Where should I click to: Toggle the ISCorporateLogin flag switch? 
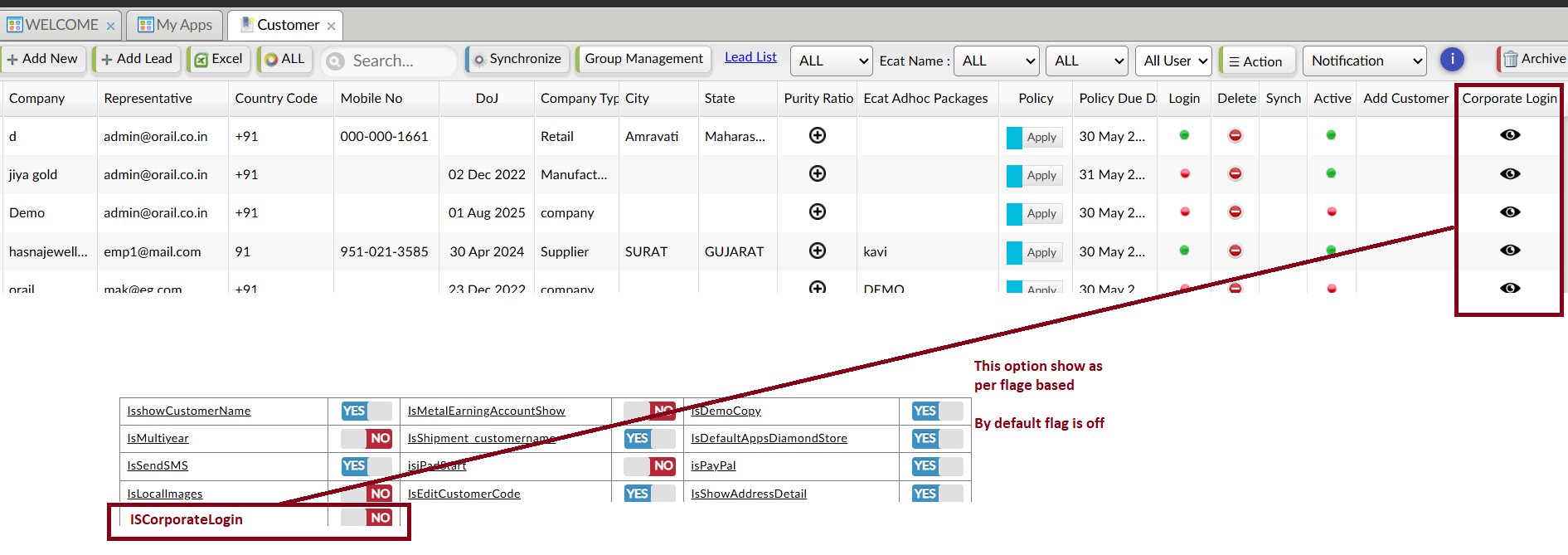click(367, 518)
